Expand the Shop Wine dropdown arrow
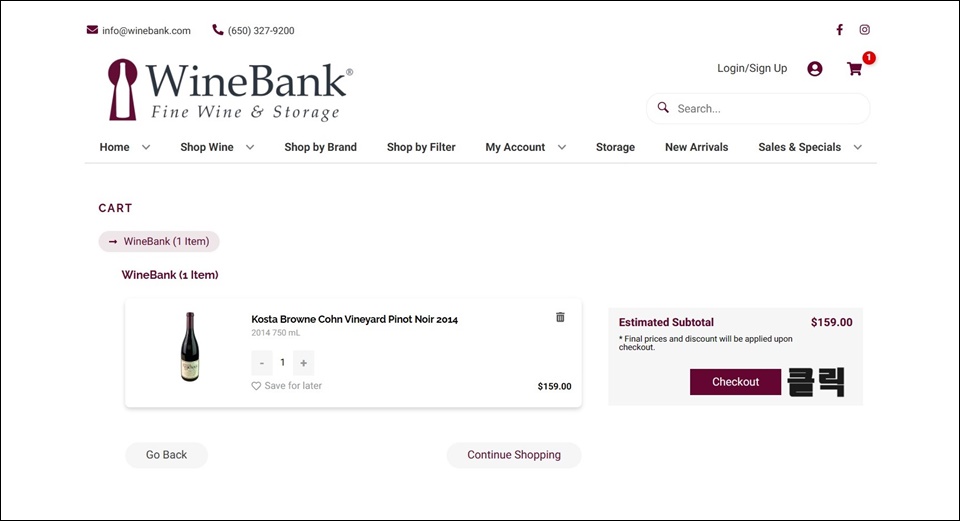The width and height of the screenshot is (960, 521). tap(250, 147)
